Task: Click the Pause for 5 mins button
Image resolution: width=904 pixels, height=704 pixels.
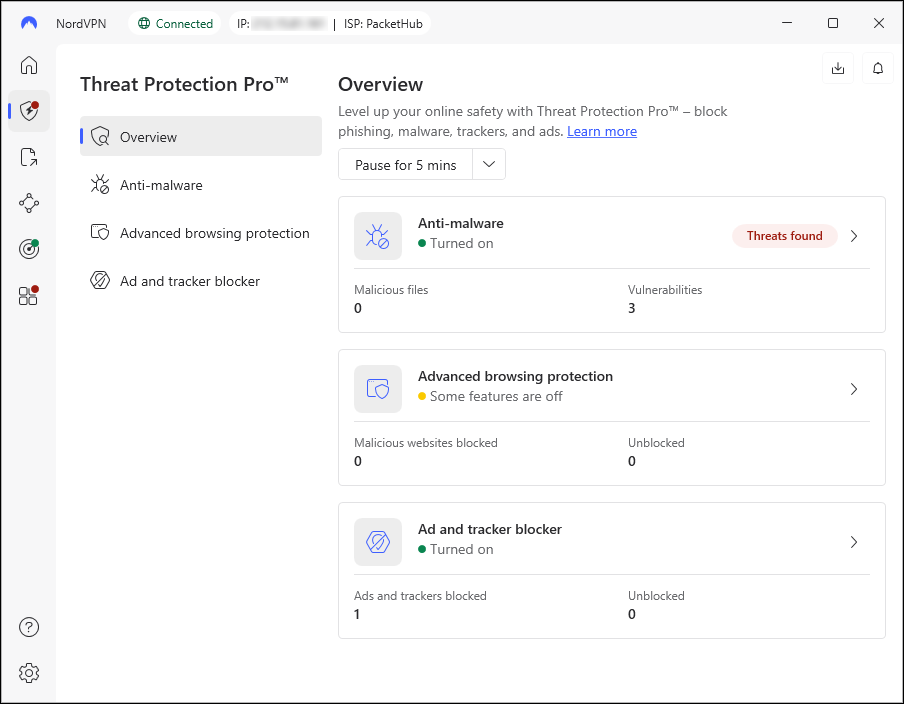Action: 405,165
